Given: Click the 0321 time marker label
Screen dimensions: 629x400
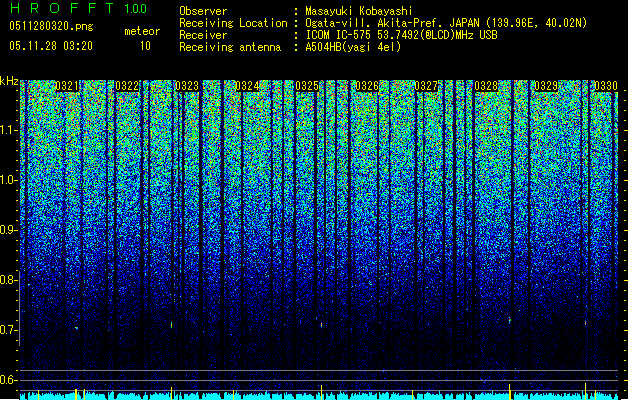Looking at the screenshot, I should point(67,86).
